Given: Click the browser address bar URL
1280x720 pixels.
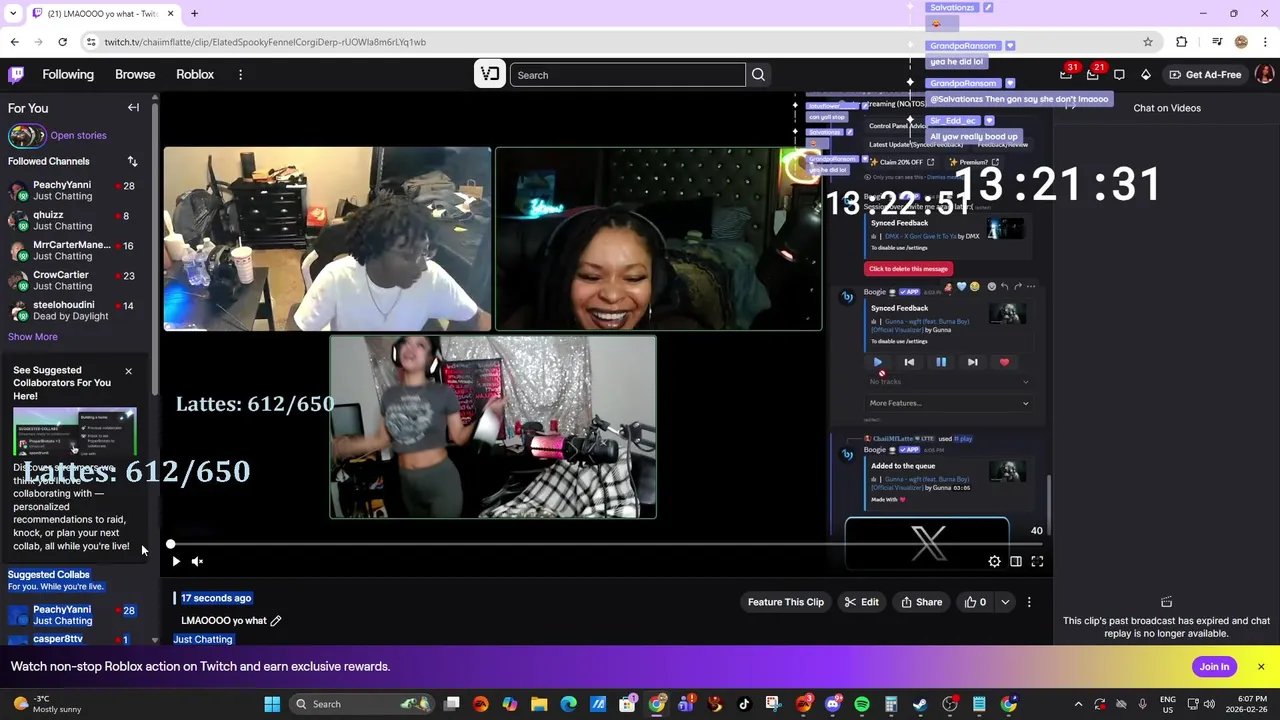Looking at the screenshot, I should [x=265, y=42].
